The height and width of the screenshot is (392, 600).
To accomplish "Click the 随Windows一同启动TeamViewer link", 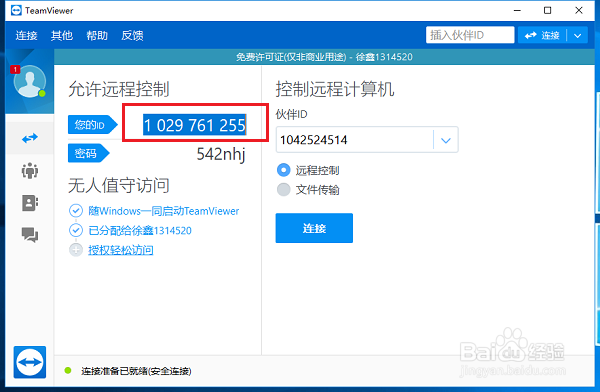I will click(164, 211).
